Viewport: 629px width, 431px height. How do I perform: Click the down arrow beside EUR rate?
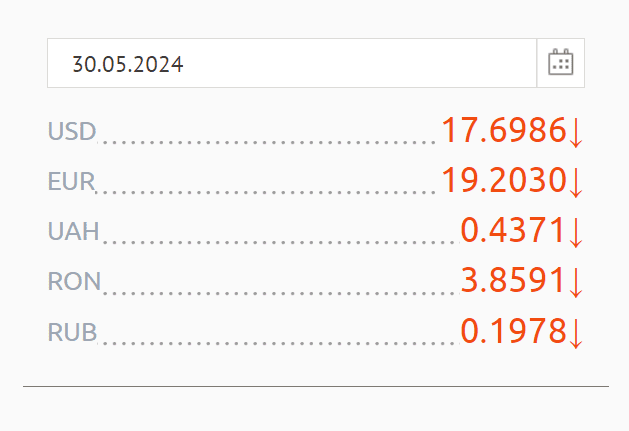coord(575,182)
